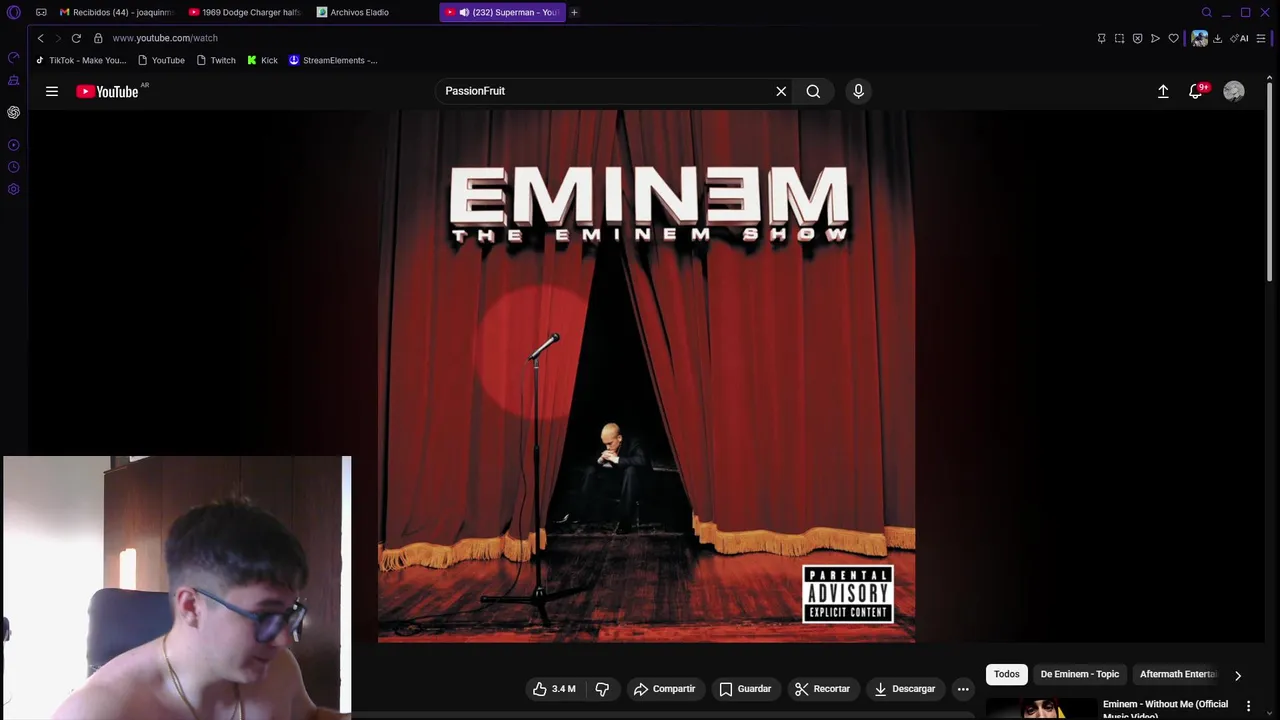Show more filter chips with right arrow
1280x720 pixels.
(1238, 675)
